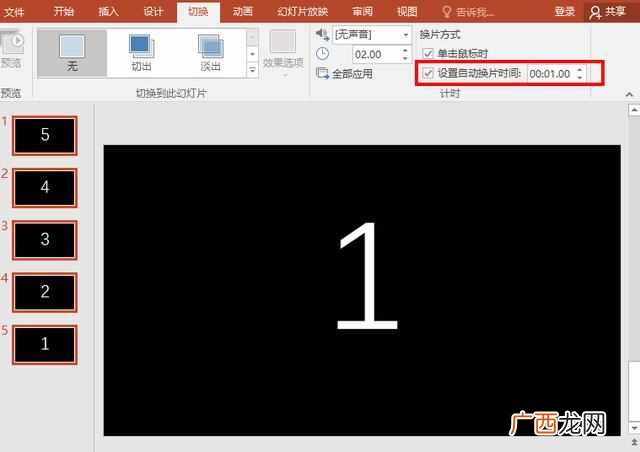Click the vertical scrollbar up arrow
Image resolution: width=640 pixels, height=452 pixels.
(x=634, y=110)
